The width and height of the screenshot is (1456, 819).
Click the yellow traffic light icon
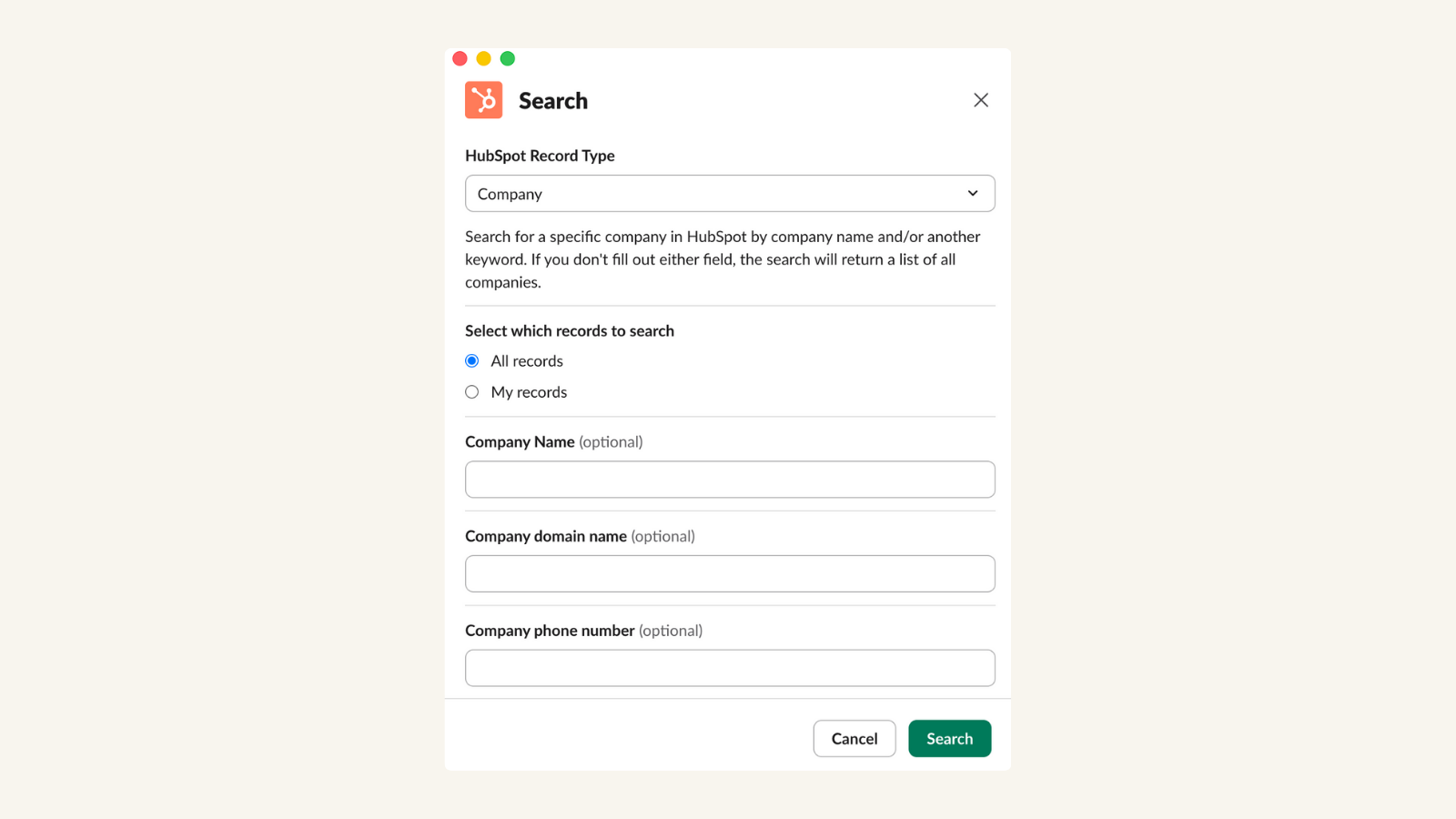click(483, 57)
